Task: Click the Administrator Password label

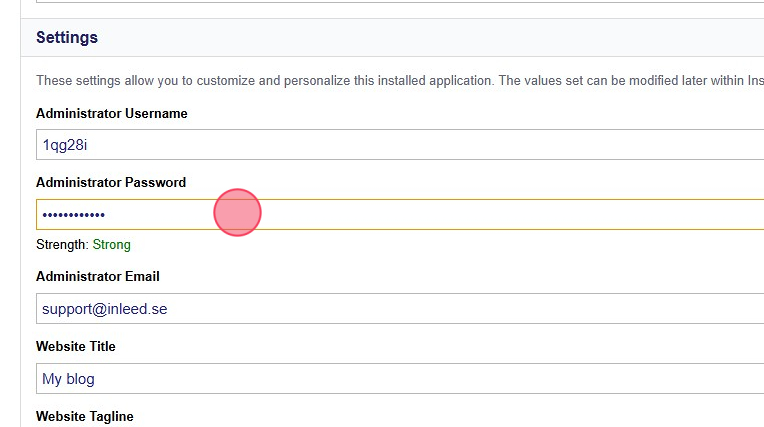Action: point(111,182)
